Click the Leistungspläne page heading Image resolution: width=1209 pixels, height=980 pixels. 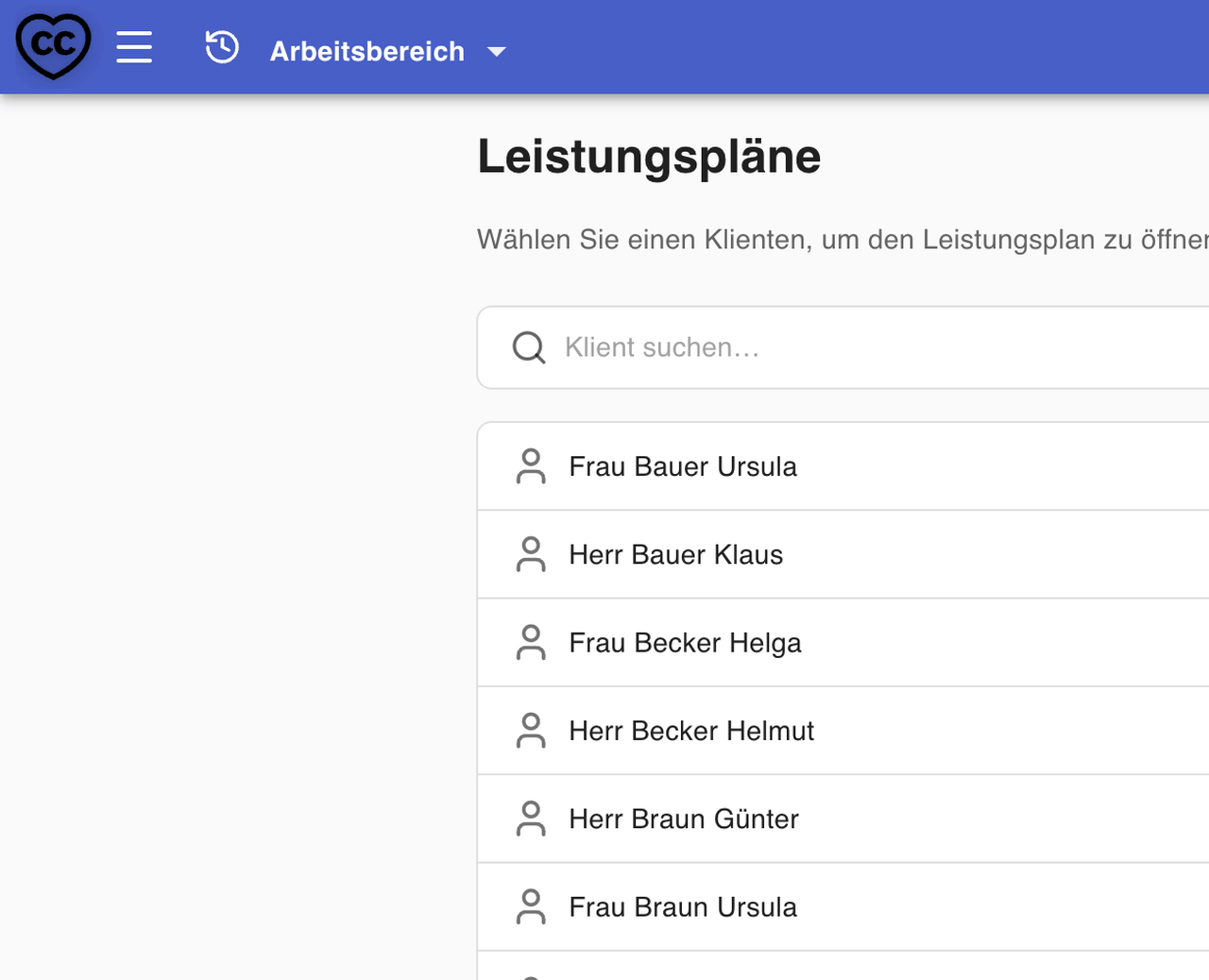[649, 157]
